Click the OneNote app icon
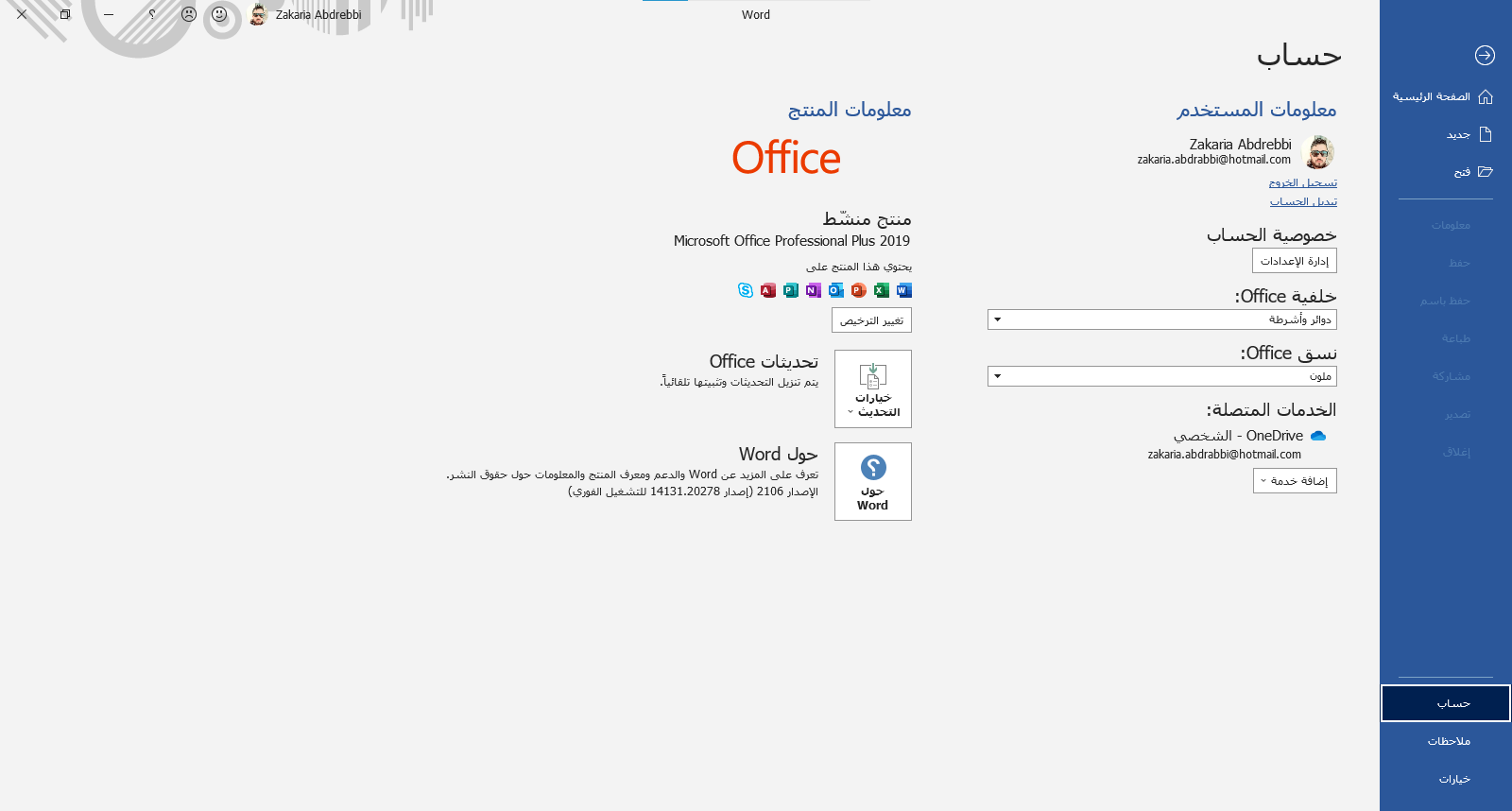Viewport: 1512px width, 811px height. point(814,290)
